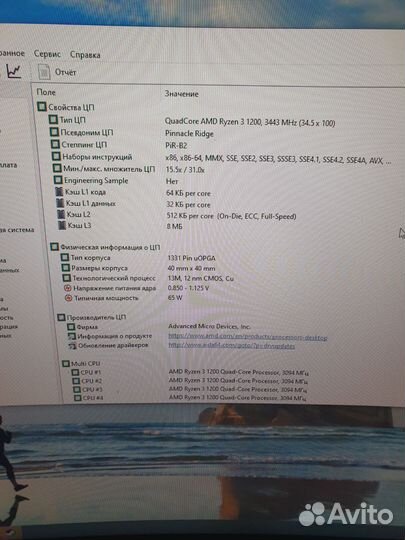The image size is (405, 540).
Task: Click the icon beside Размеры корпуса
Action: pos(66,268)
